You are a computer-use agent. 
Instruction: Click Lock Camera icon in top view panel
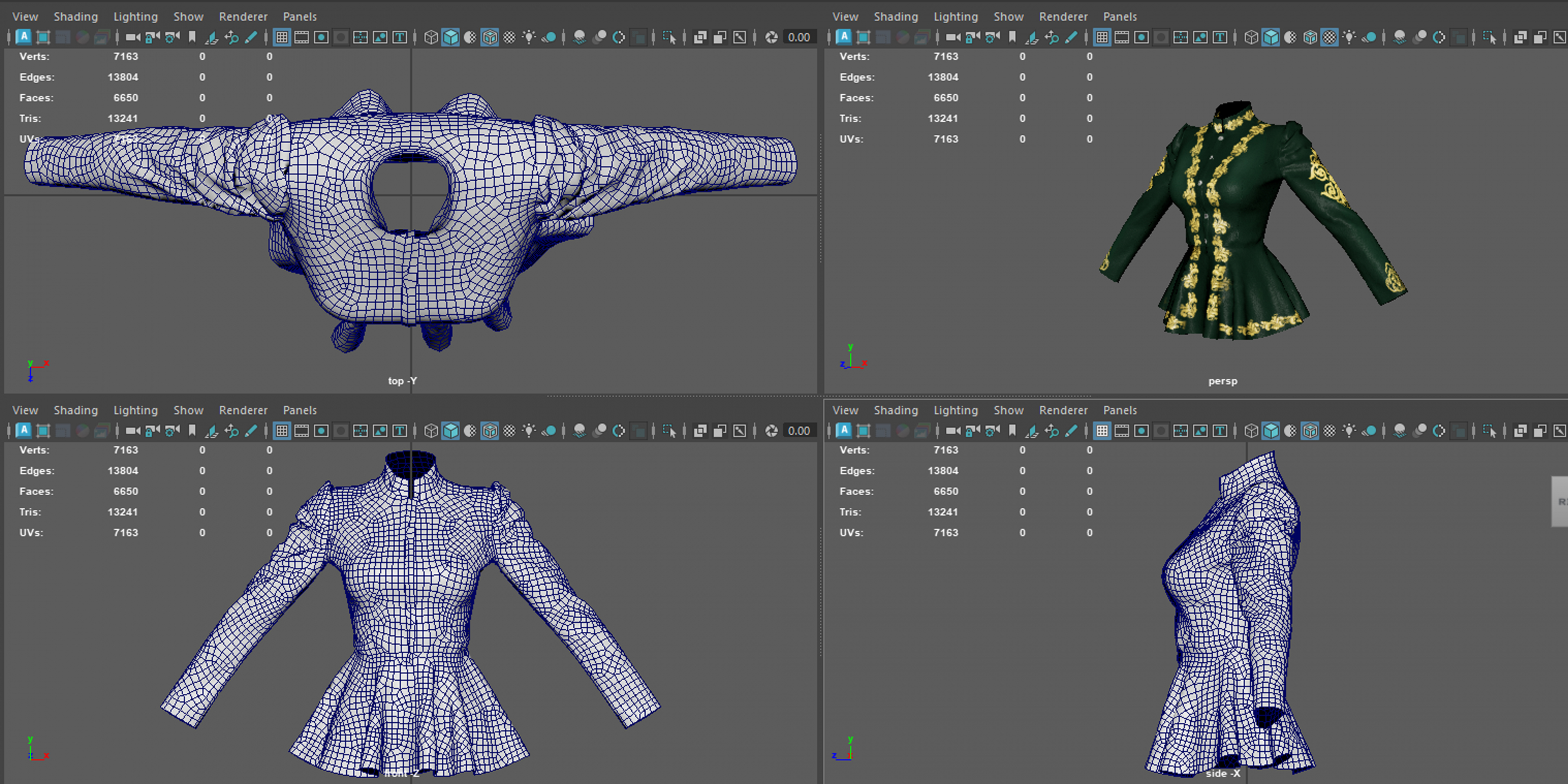pyautogui.click(x=152, y=37)
